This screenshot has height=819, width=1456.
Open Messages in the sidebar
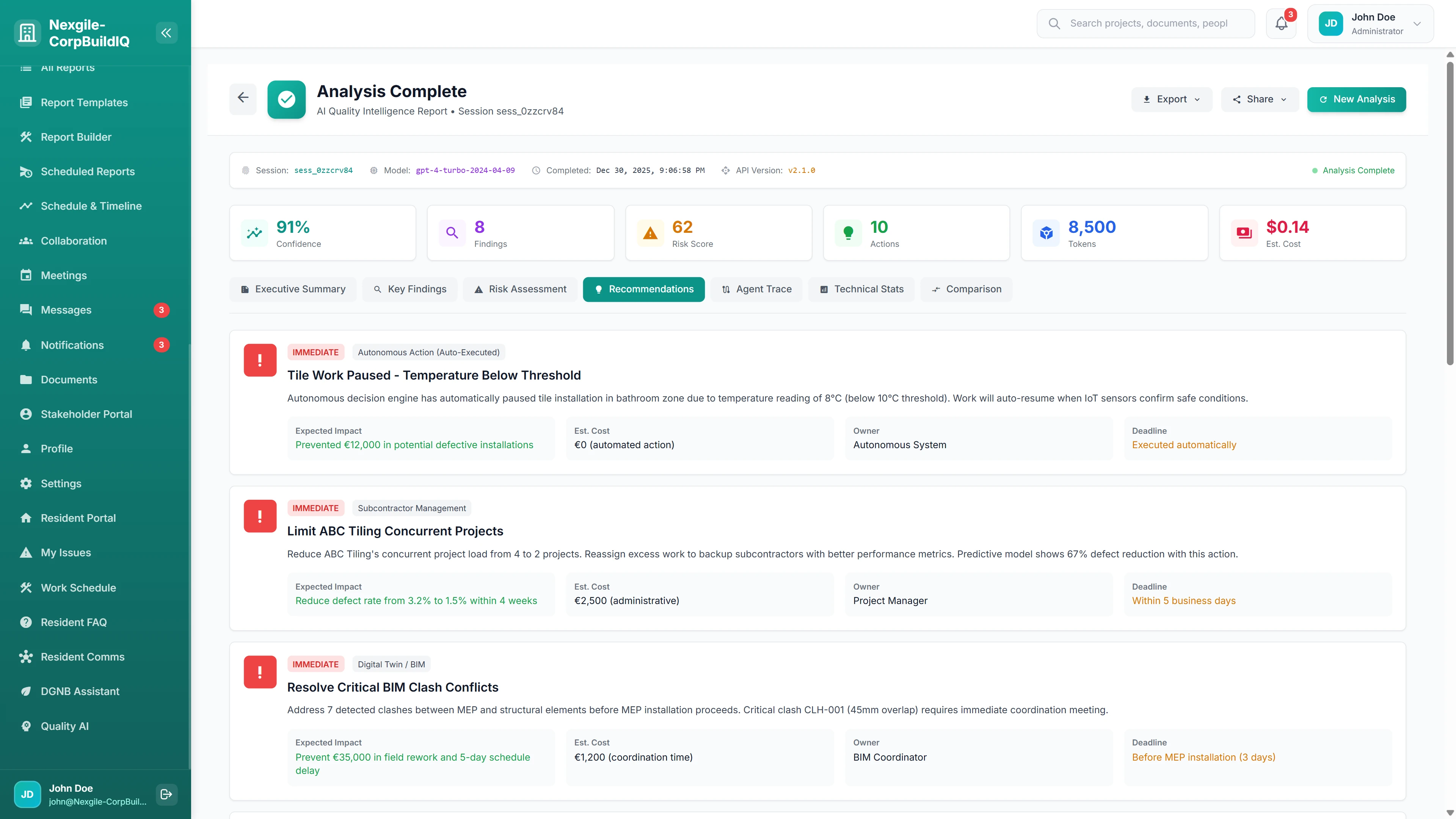66,310
